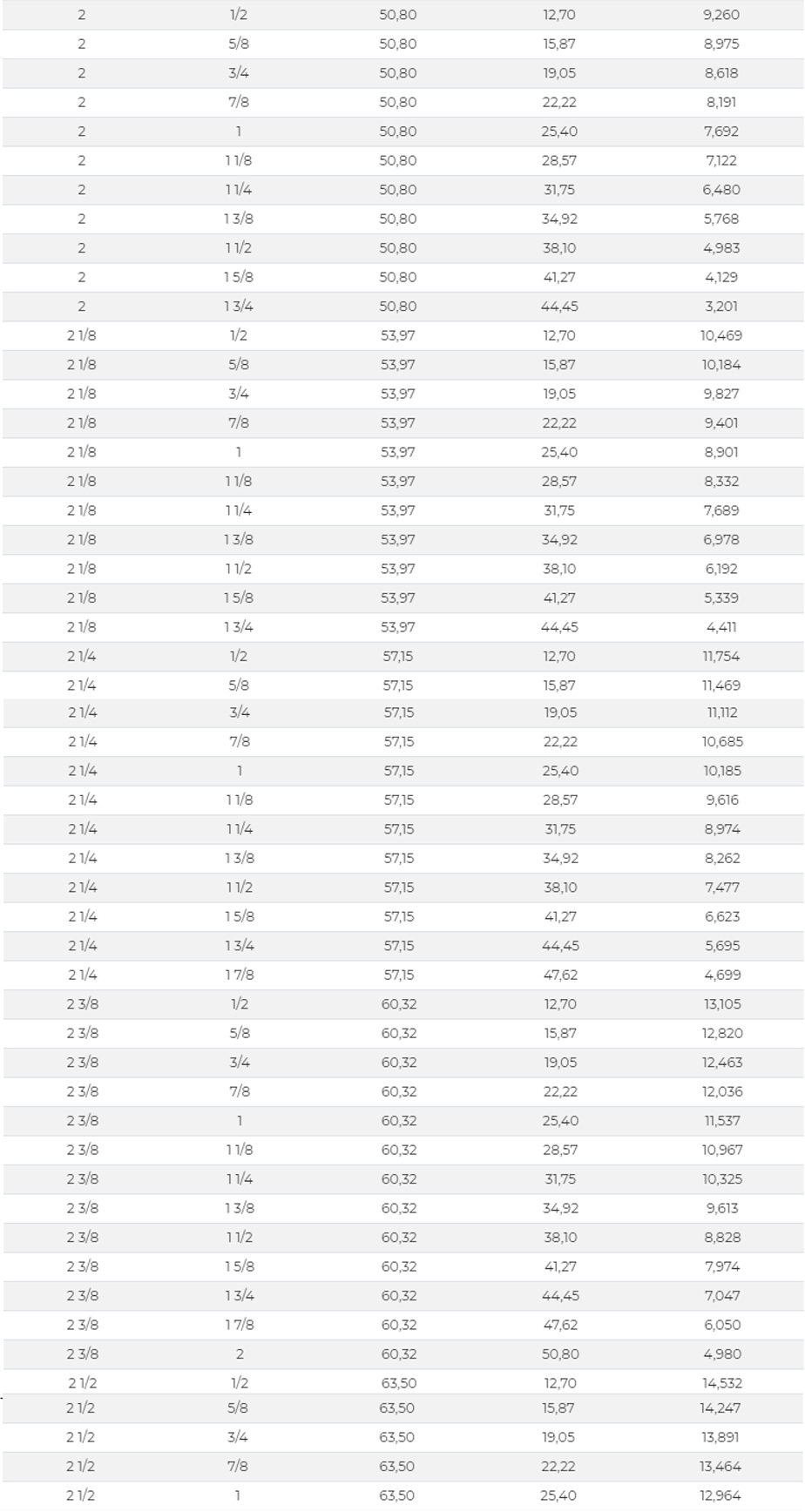
Task: Click the cell containing 4,699
Action: (x=722, y=975)
